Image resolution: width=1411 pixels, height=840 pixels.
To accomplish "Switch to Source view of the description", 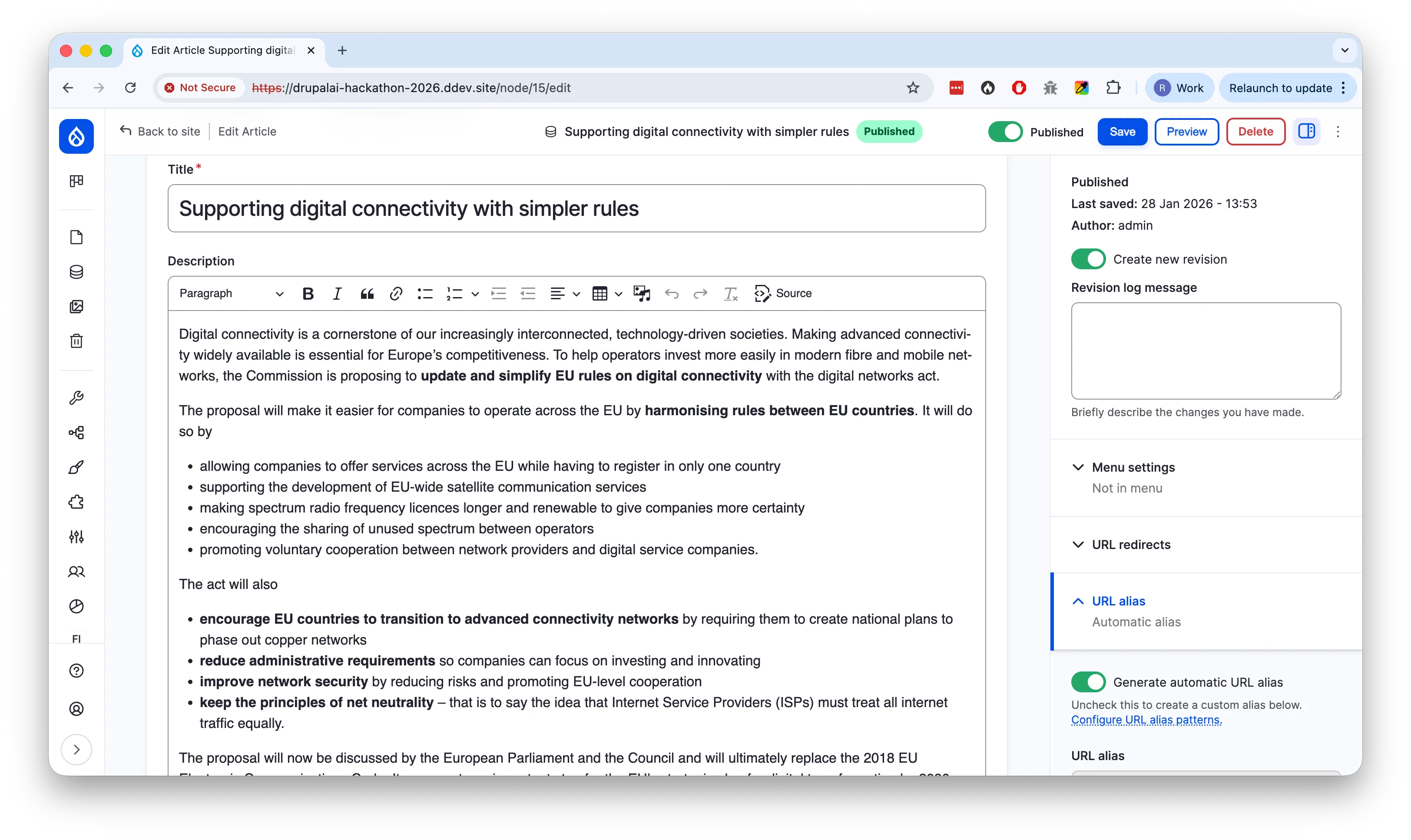I will (783, 293).
